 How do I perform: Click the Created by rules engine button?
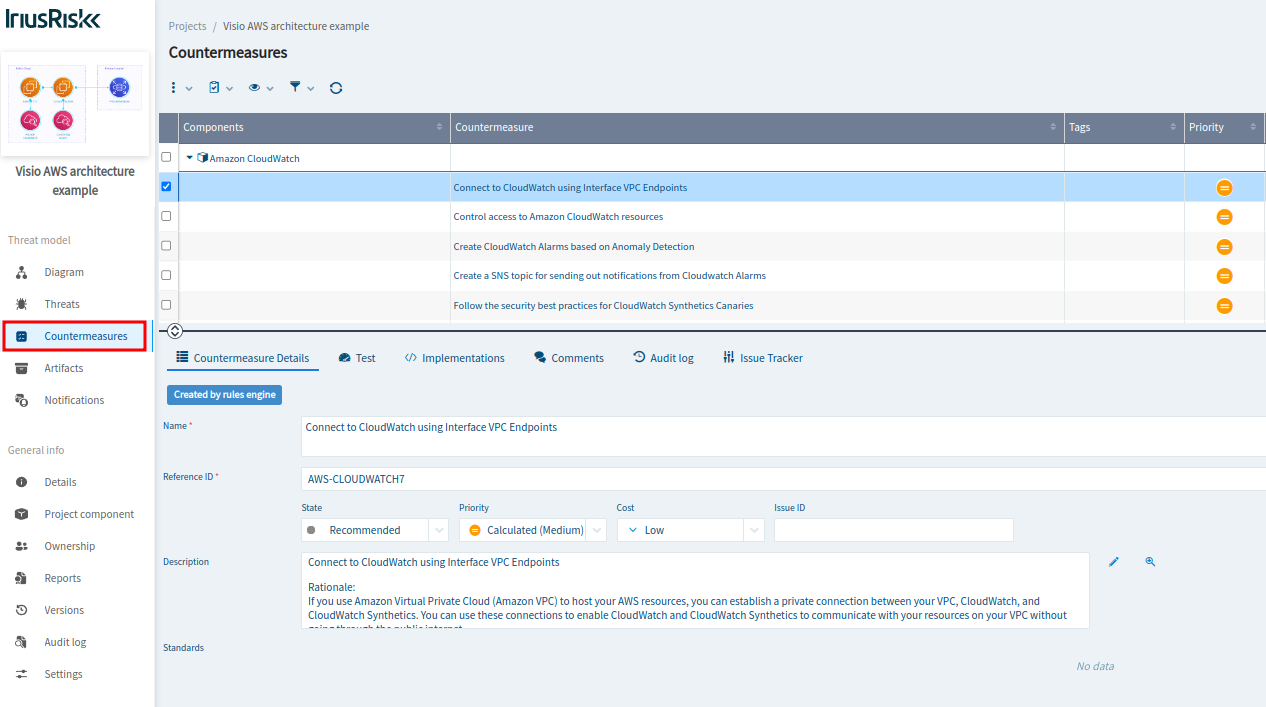pyautogui.click(x=224, y=395)
